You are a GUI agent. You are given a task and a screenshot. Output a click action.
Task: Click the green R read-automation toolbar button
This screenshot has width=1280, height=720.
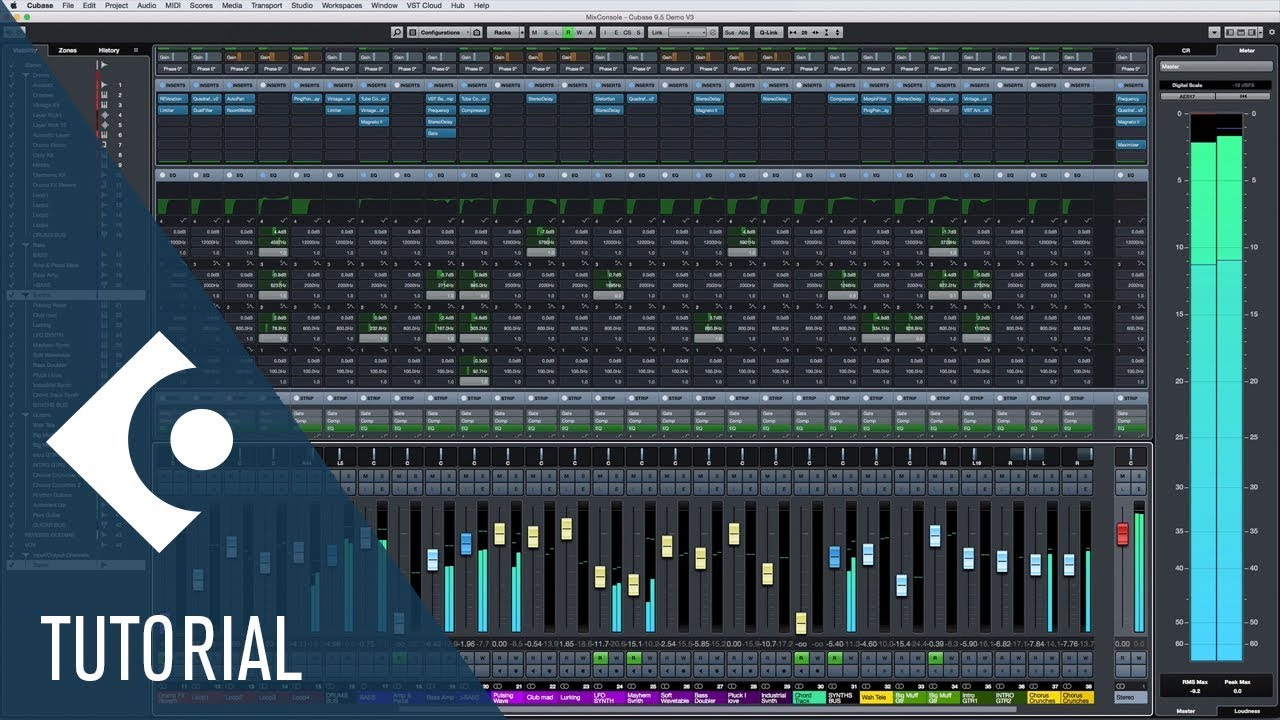click(568, 32)
